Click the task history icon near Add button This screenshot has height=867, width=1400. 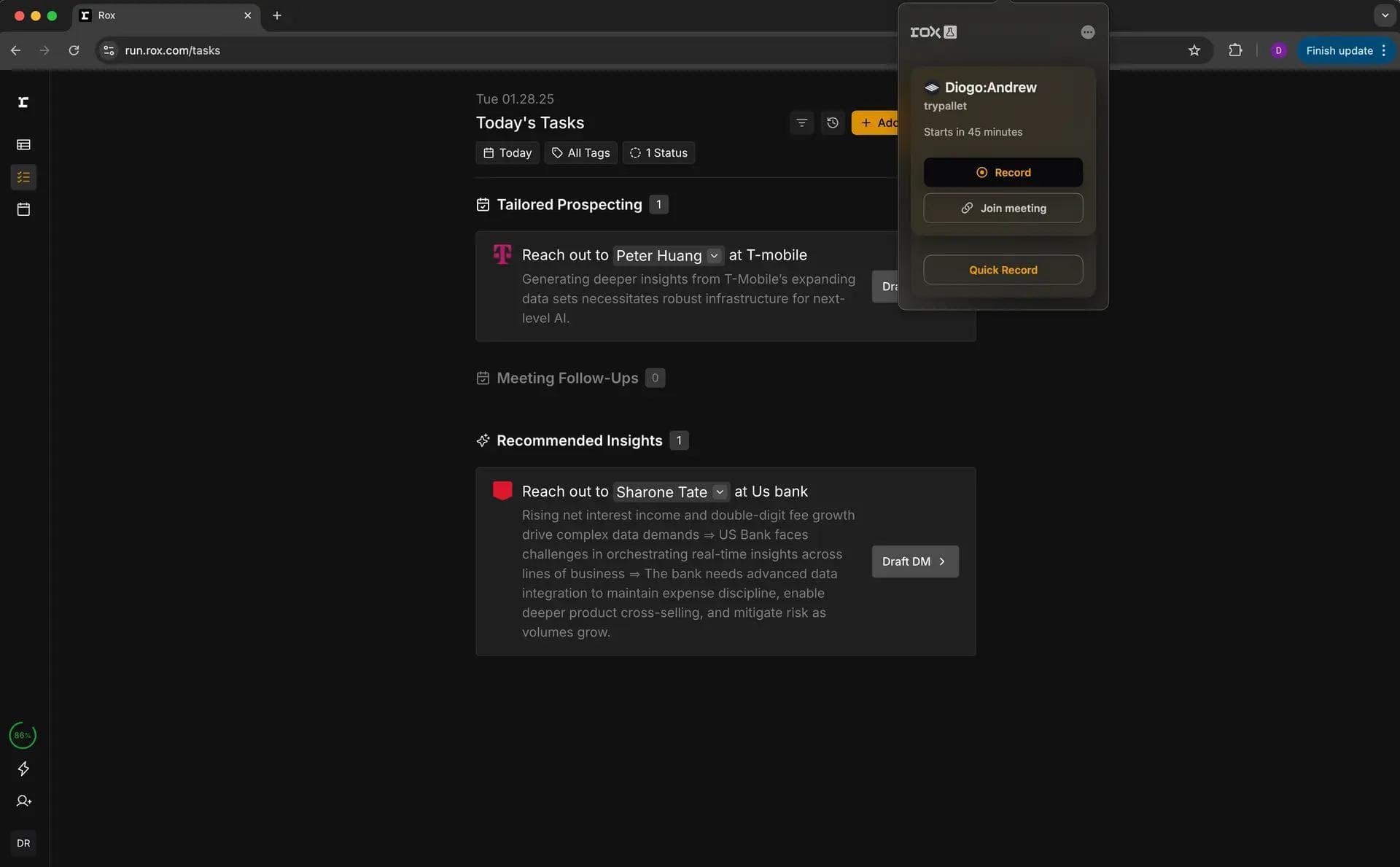pyautogui.click(x=833, y=123)
